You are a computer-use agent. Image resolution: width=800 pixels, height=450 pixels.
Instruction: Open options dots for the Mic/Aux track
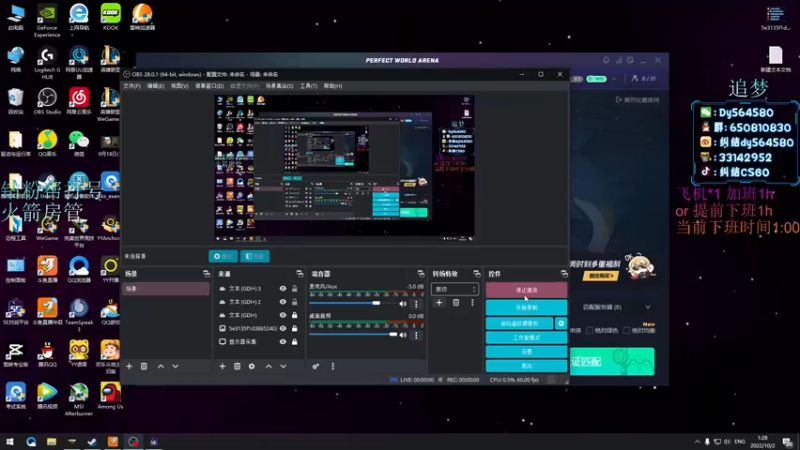416,304
